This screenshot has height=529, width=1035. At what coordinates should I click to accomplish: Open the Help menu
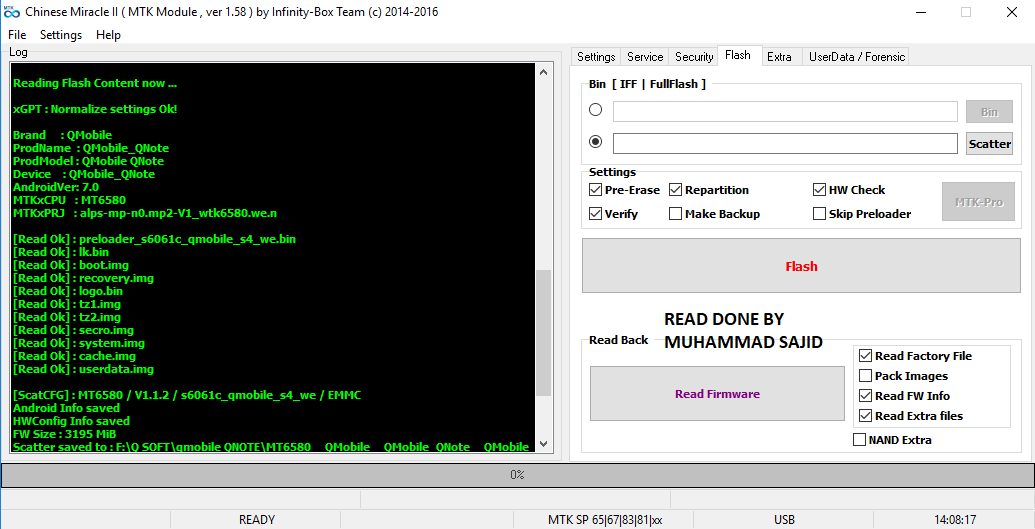(x=108, y=34)
